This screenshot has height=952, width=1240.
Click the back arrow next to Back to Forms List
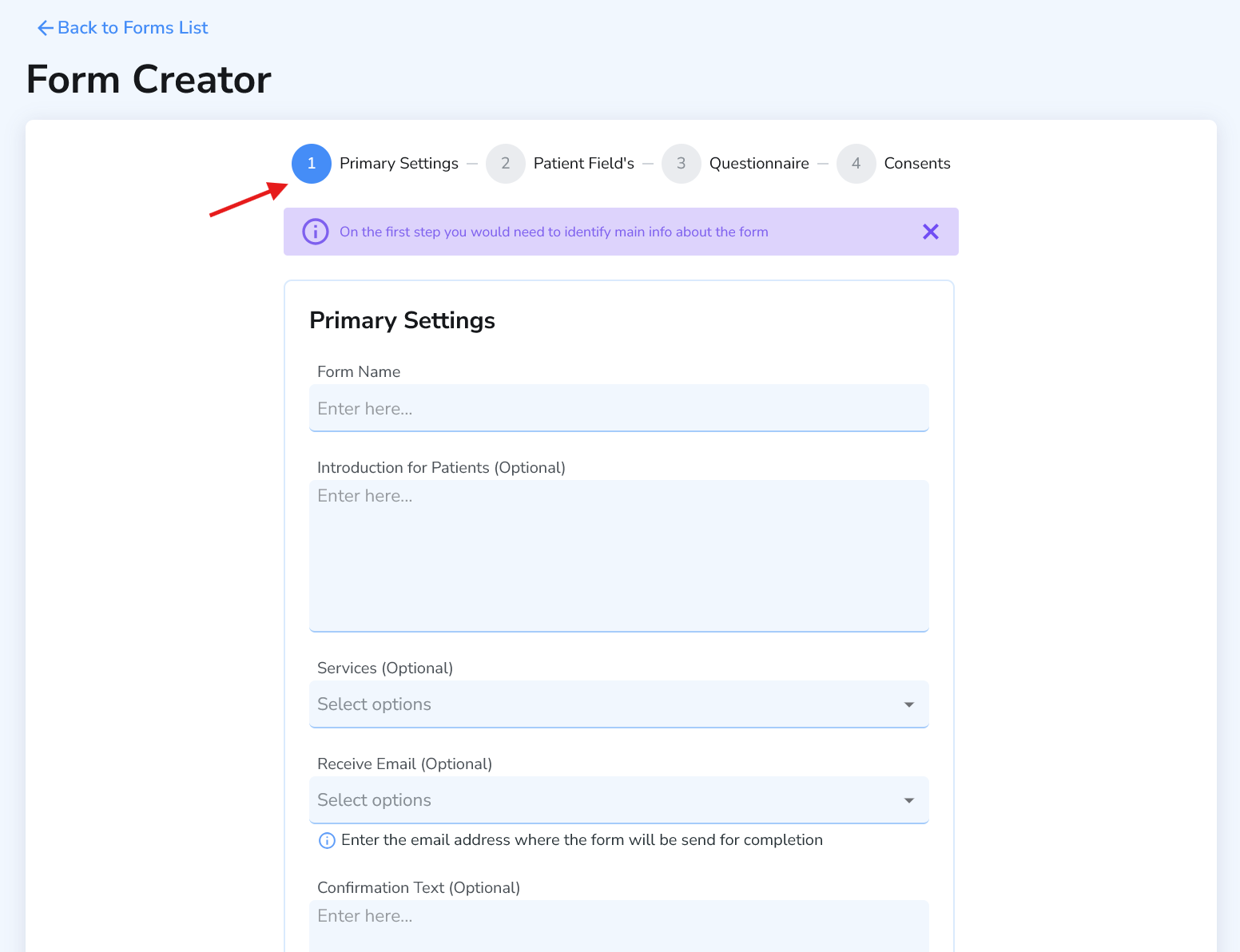coord(44,28)
